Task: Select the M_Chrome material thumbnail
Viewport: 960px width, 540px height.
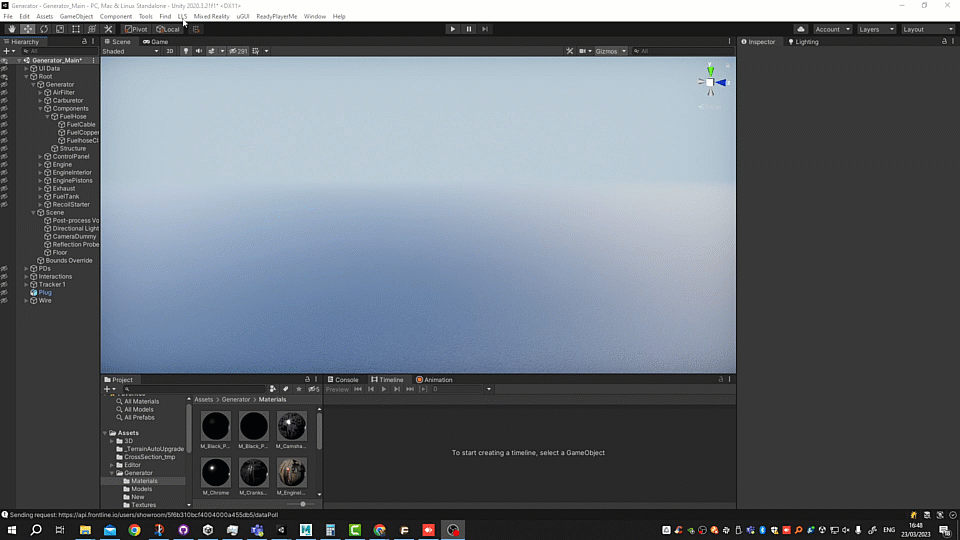Action: pyautogui.click(x=215, y=473)
